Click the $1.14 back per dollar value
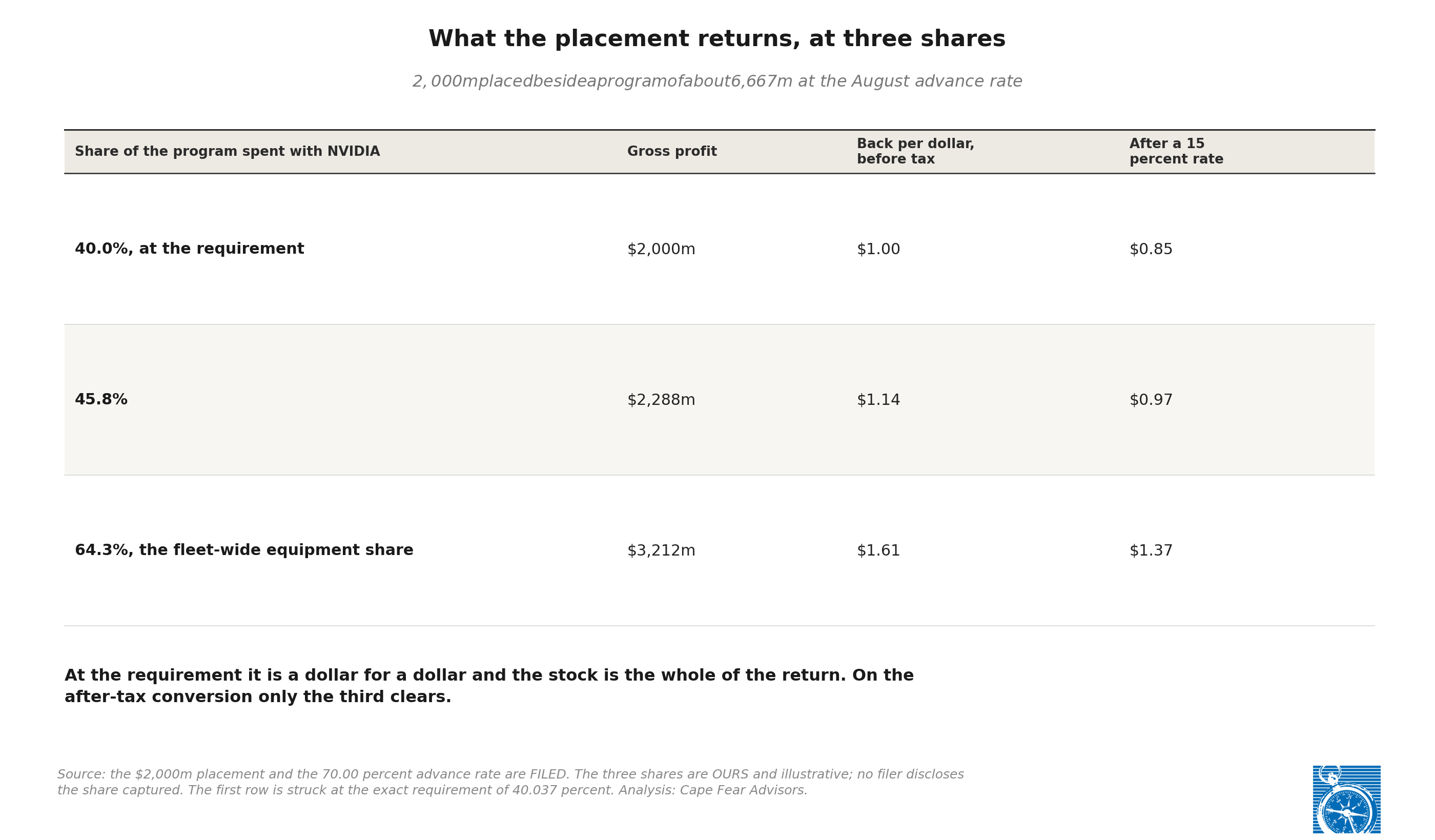The width and height of the screenshot is (1435, 840). 878,400
